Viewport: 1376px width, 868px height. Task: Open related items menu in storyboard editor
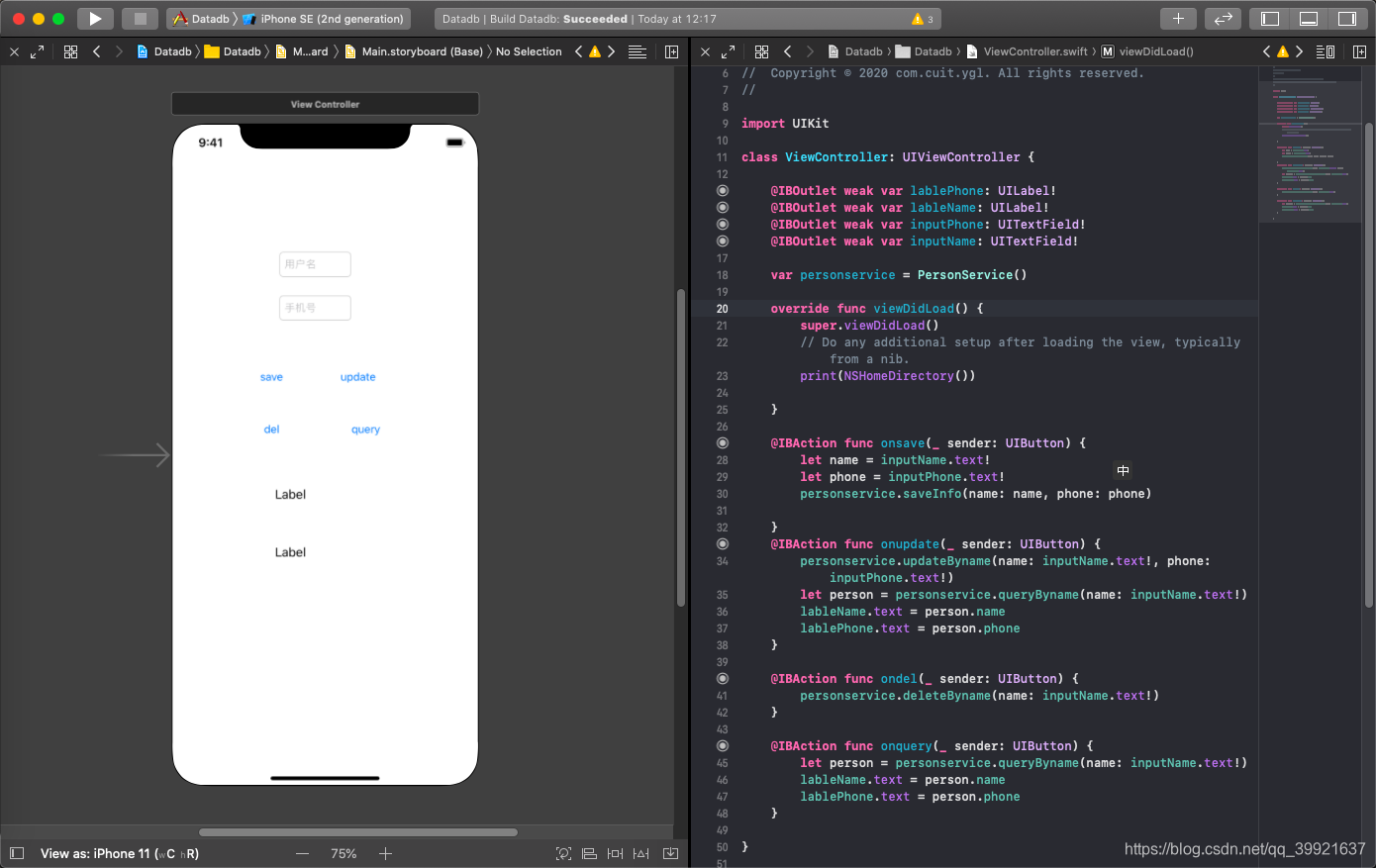tap(70, 51)
